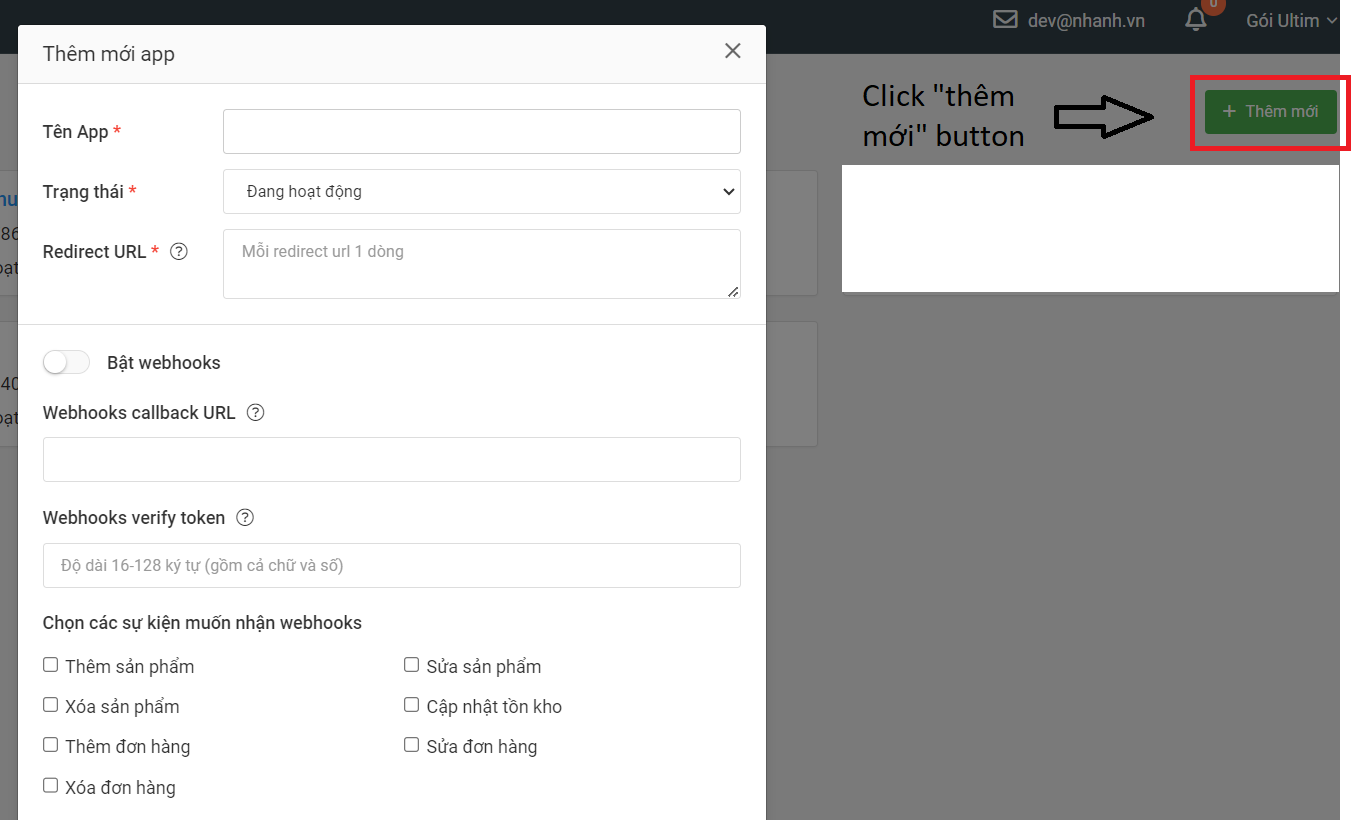The width and height of the screenshot is (1356, 820).
Task: Click help icon beside Webhooks callback URL
Action: click(x=255, y=413)
